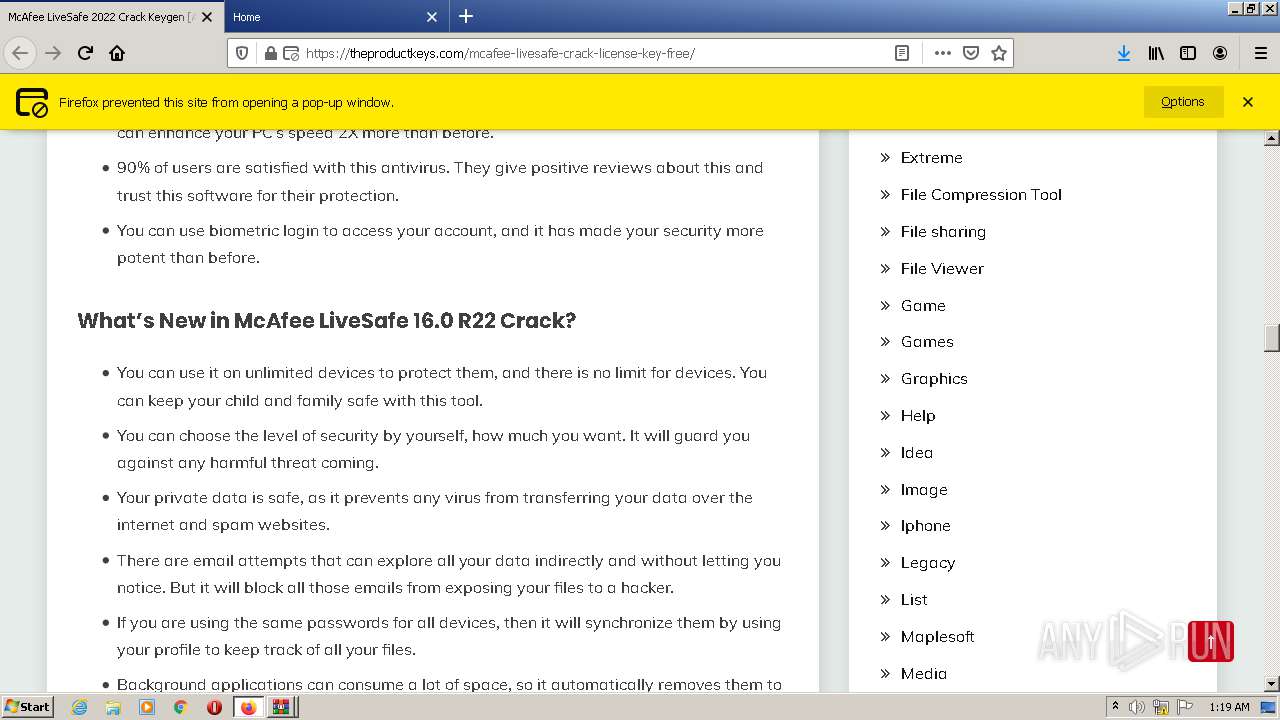This screenshot has height=720, width=1280.
Task: Click the browser Back arrow button
Action: pos(20,53)
